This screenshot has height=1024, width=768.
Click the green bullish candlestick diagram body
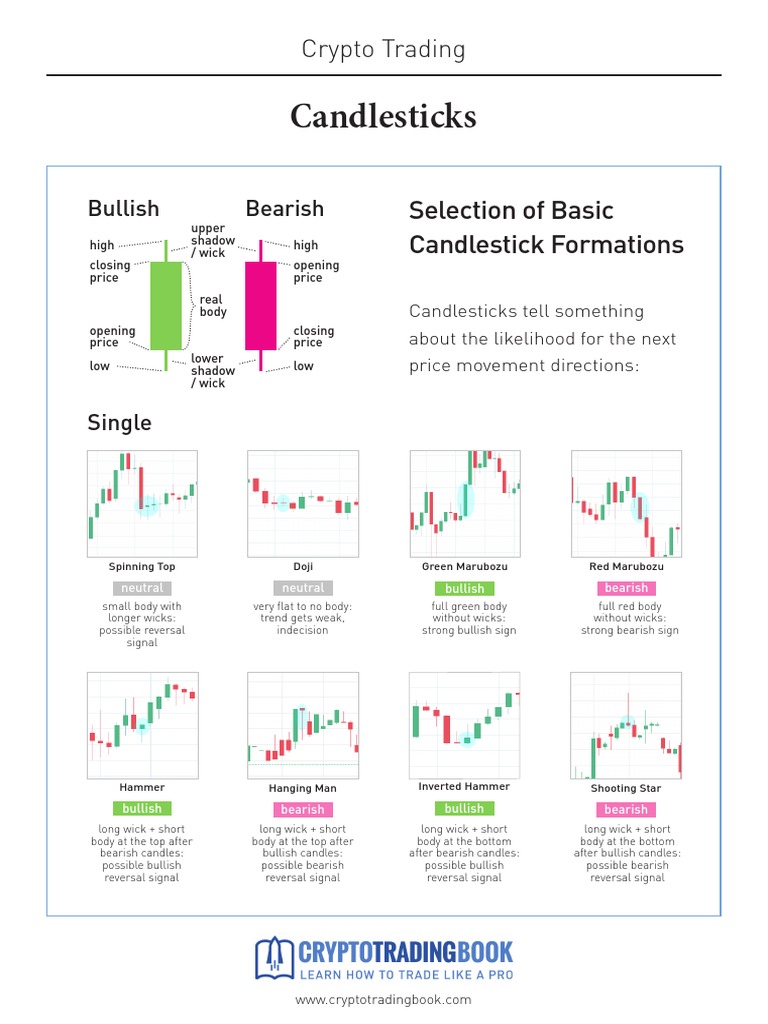(x=166, y=305)
